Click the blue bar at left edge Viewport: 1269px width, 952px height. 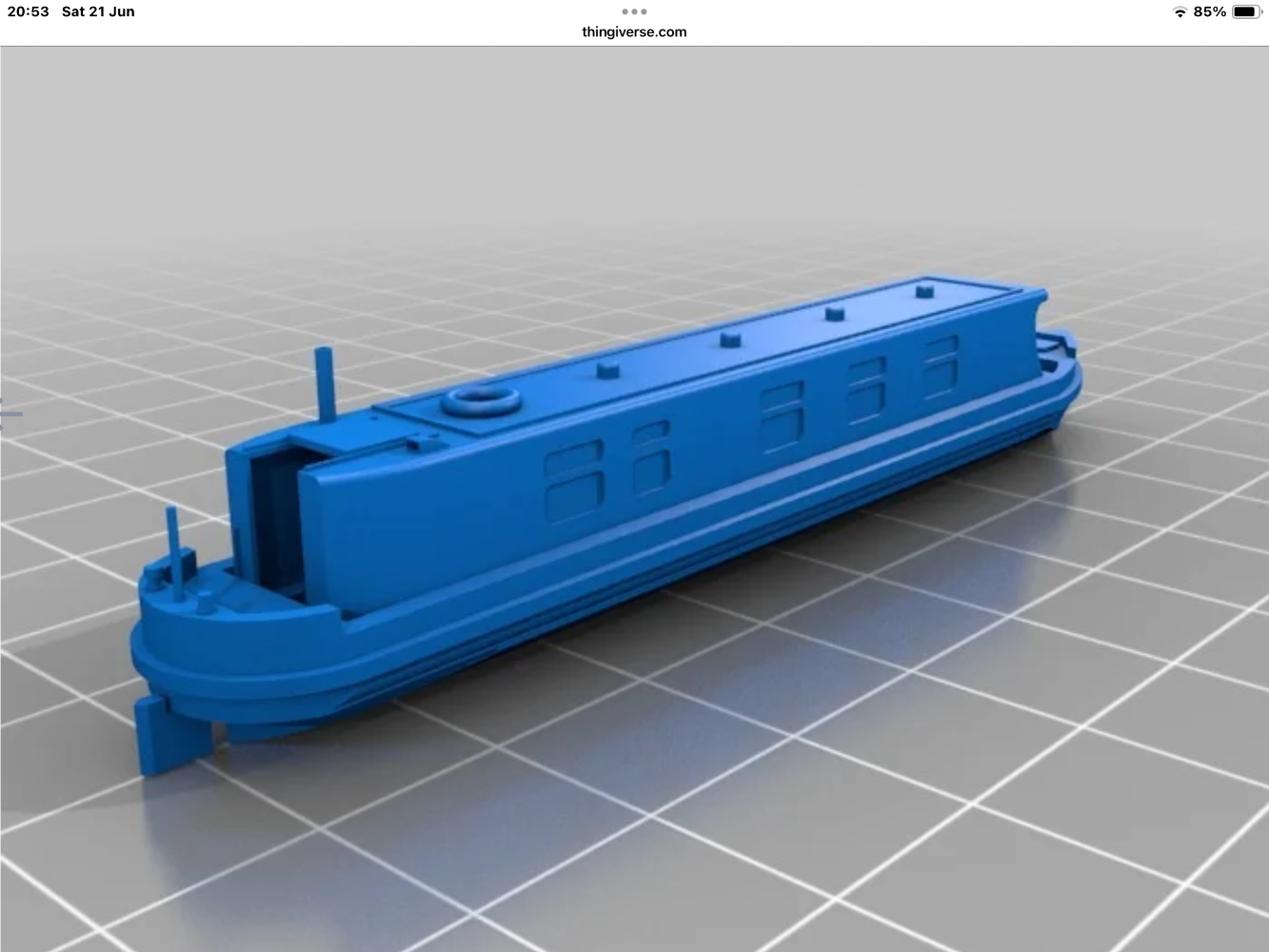(10, 413)
